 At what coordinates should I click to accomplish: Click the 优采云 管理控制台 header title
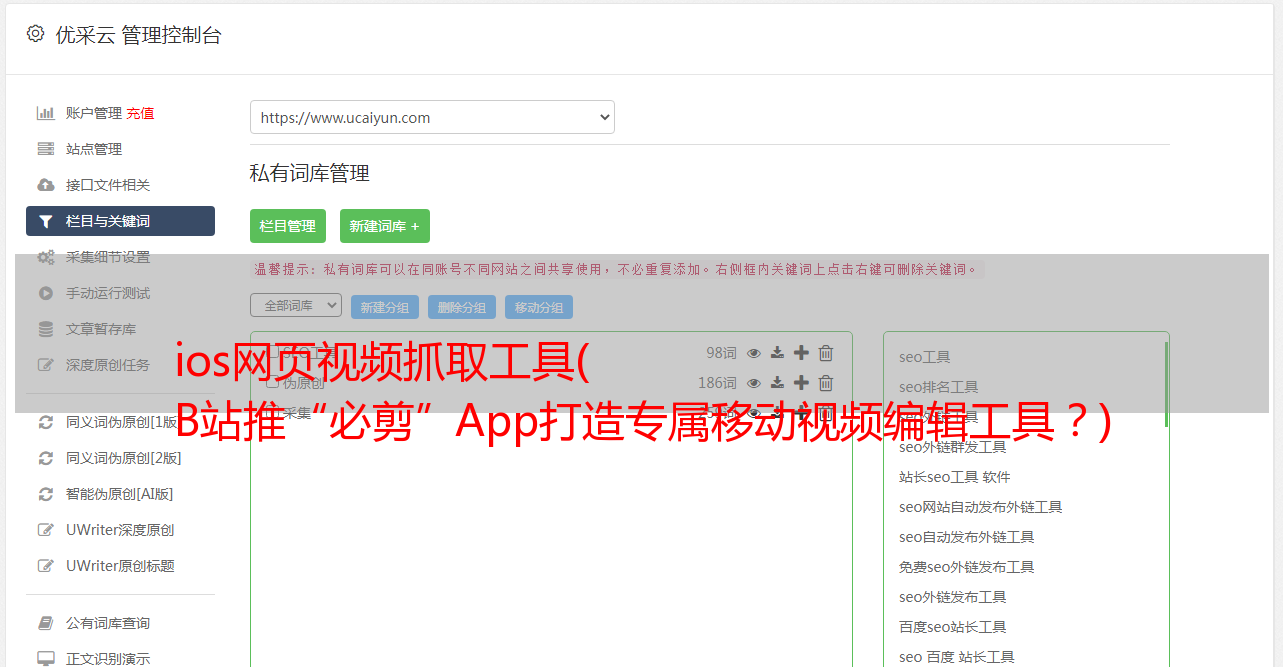point(138,35)
